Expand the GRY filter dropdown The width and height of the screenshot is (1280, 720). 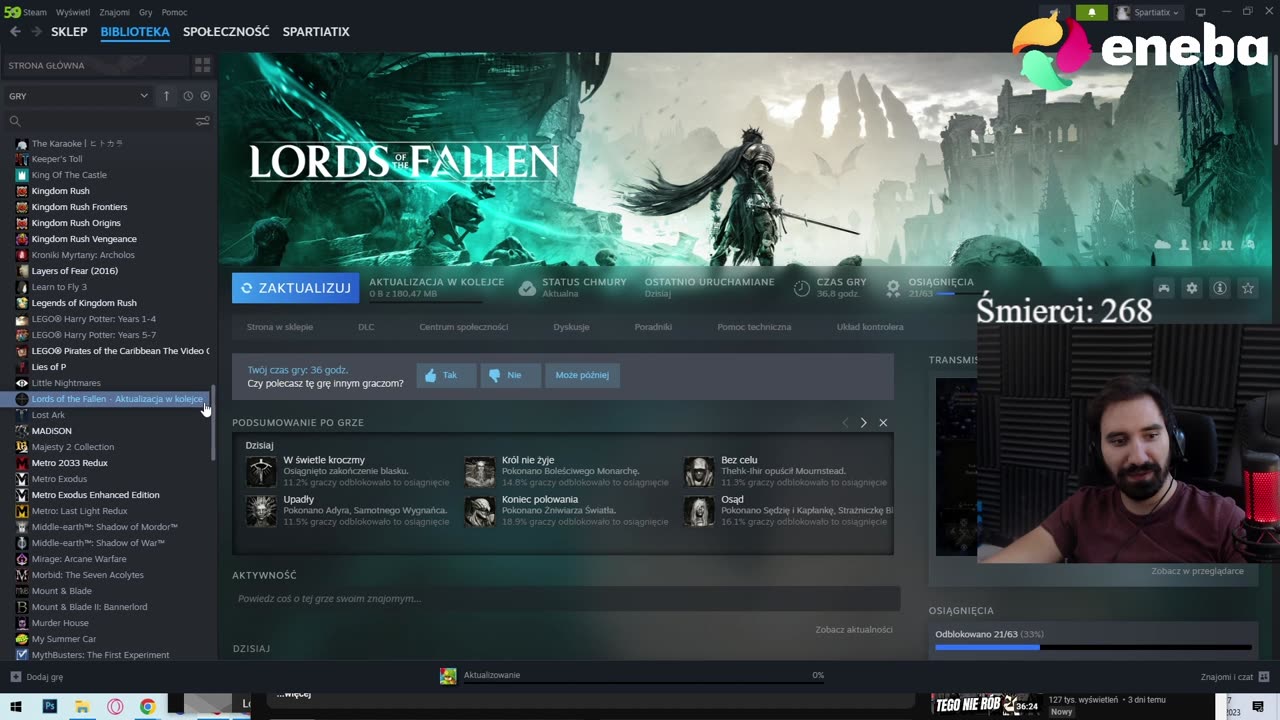78,96
